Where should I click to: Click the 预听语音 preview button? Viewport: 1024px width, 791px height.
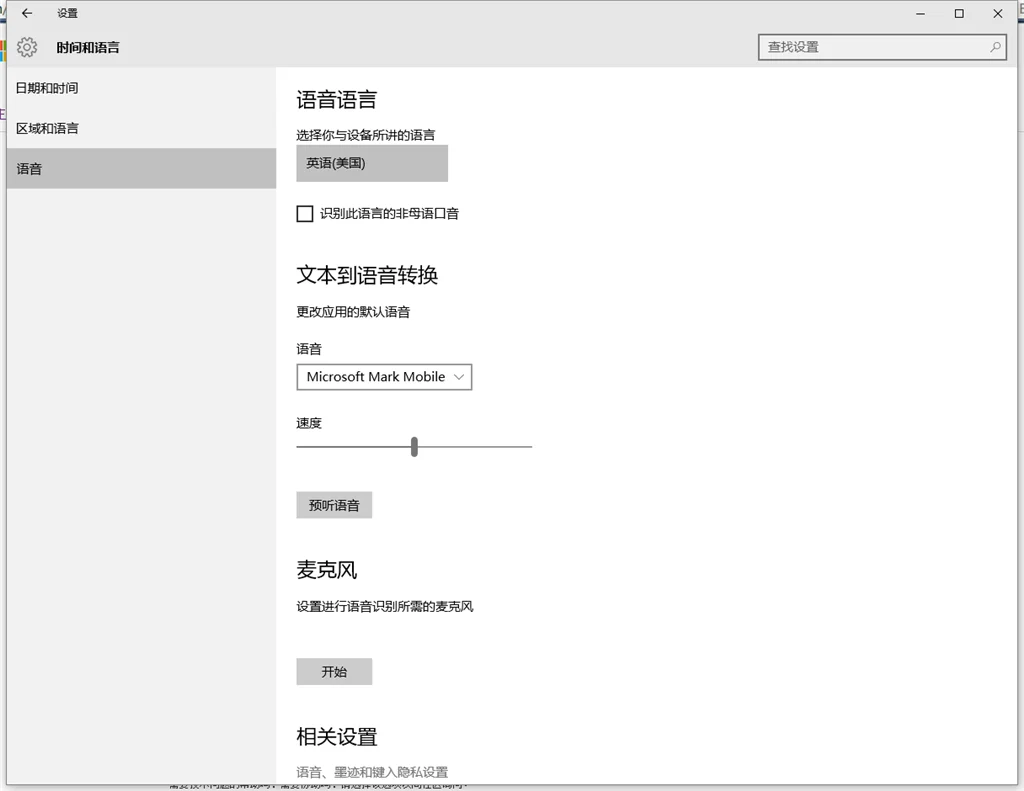coord(334,505)
